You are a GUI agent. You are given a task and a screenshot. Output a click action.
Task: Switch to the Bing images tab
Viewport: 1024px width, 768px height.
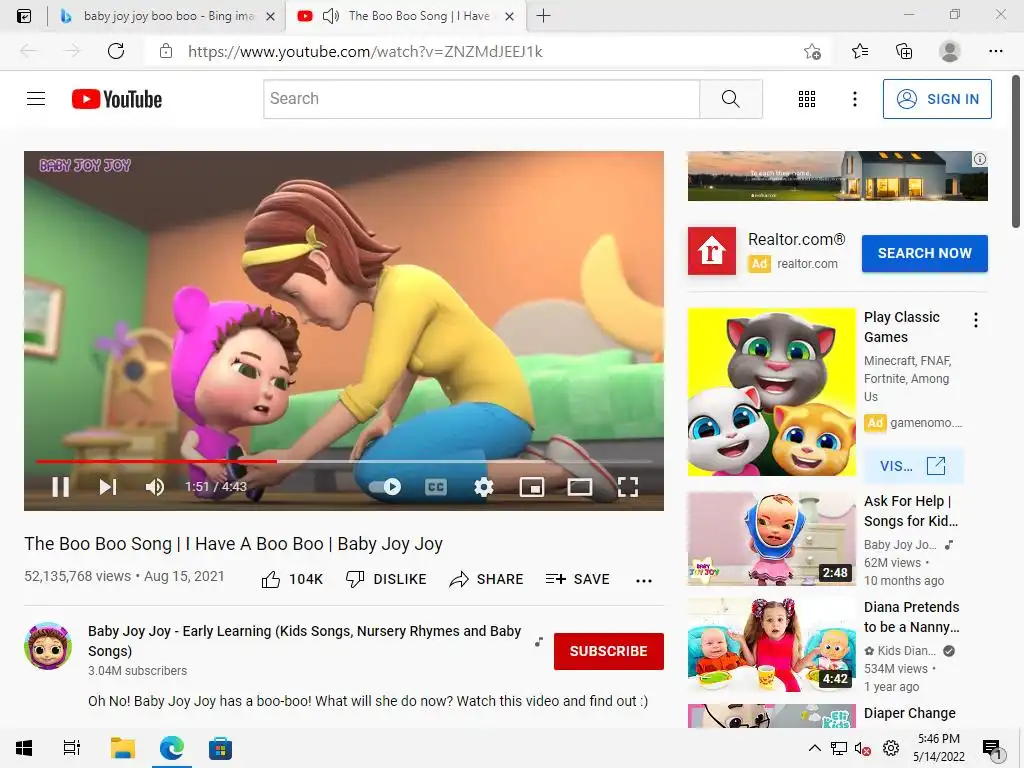[167, 16]
